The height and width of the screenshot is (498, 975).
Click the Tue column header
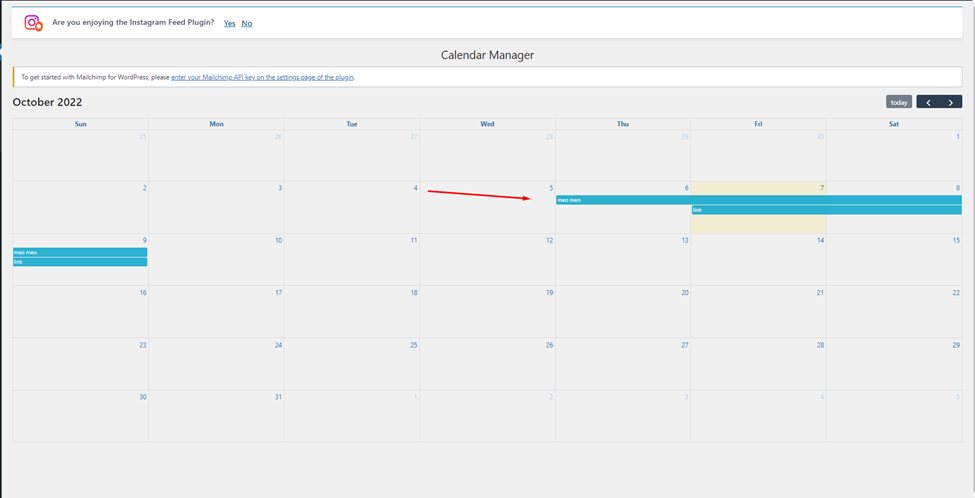click(x=352, y=124)
